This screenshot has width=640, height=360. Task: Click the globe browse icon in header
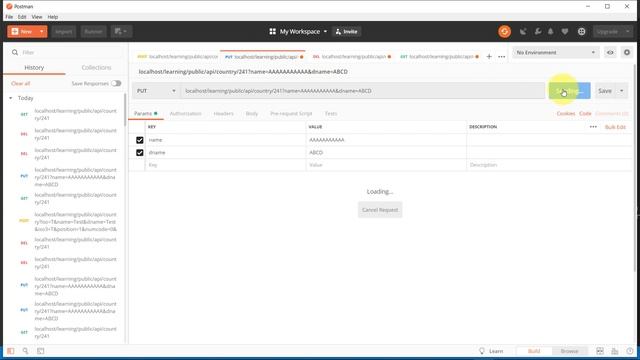tap(582, 31)
